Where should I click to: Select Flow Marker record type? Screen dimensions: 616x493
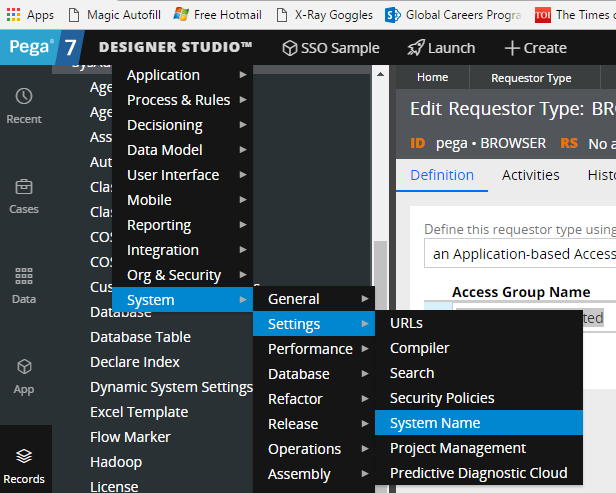coord(130,437)
